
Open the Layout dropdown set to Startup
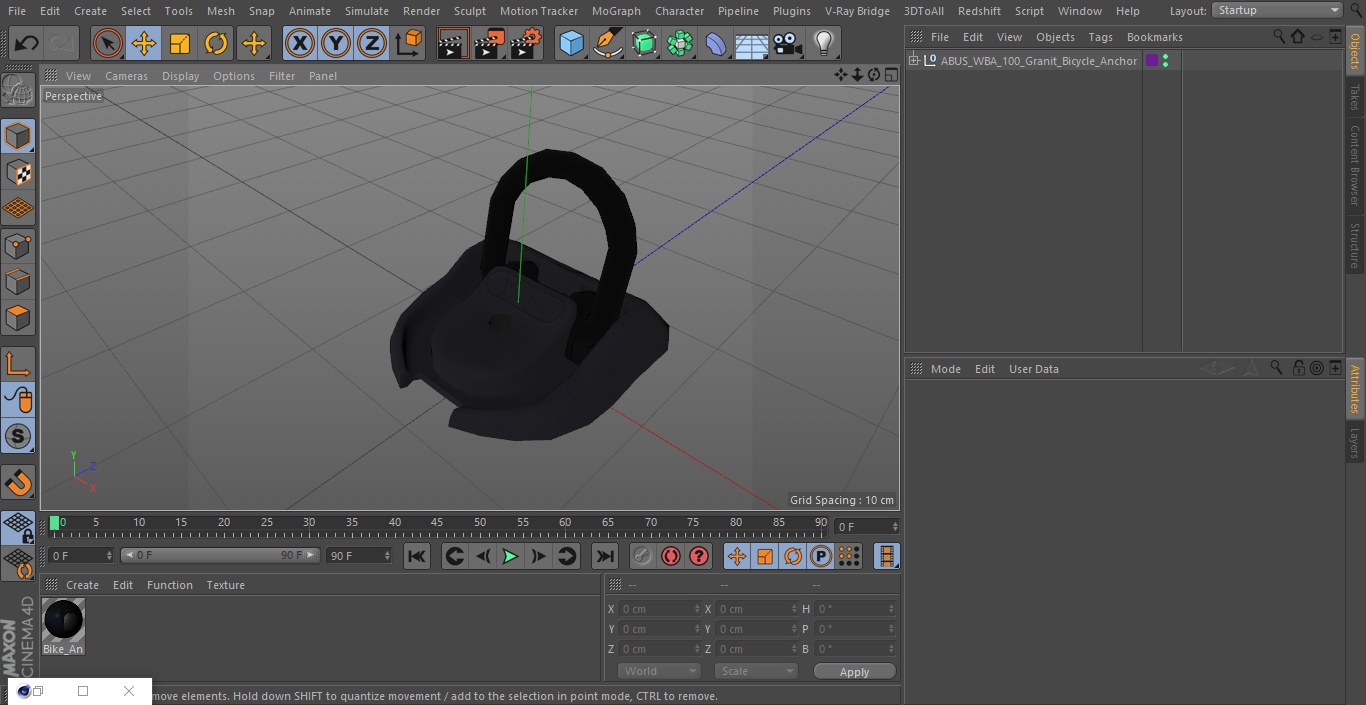(1277, 10)
